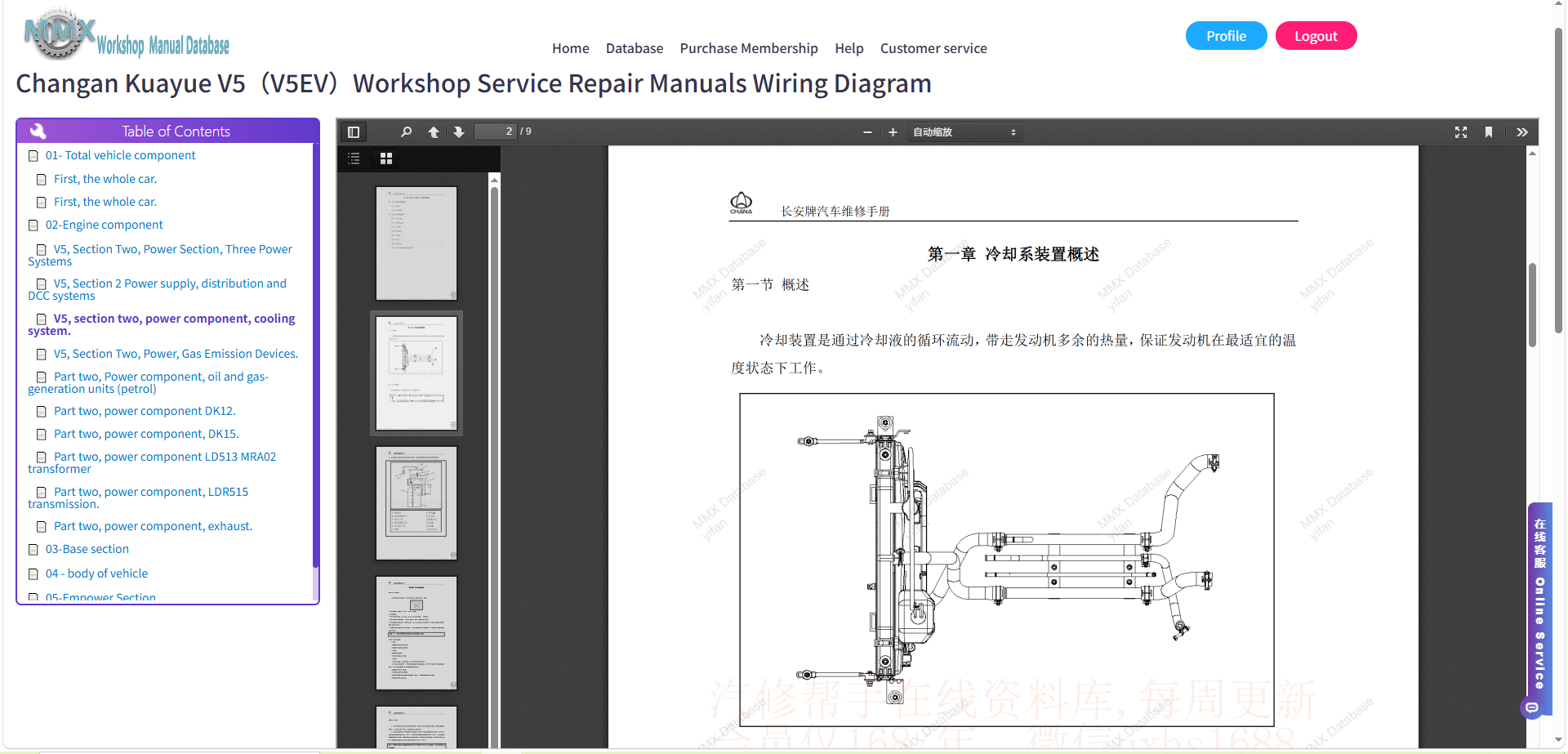Click document icon beside '03-Base section'
This screenshot has width=1568, height=754.
(33, 549)
